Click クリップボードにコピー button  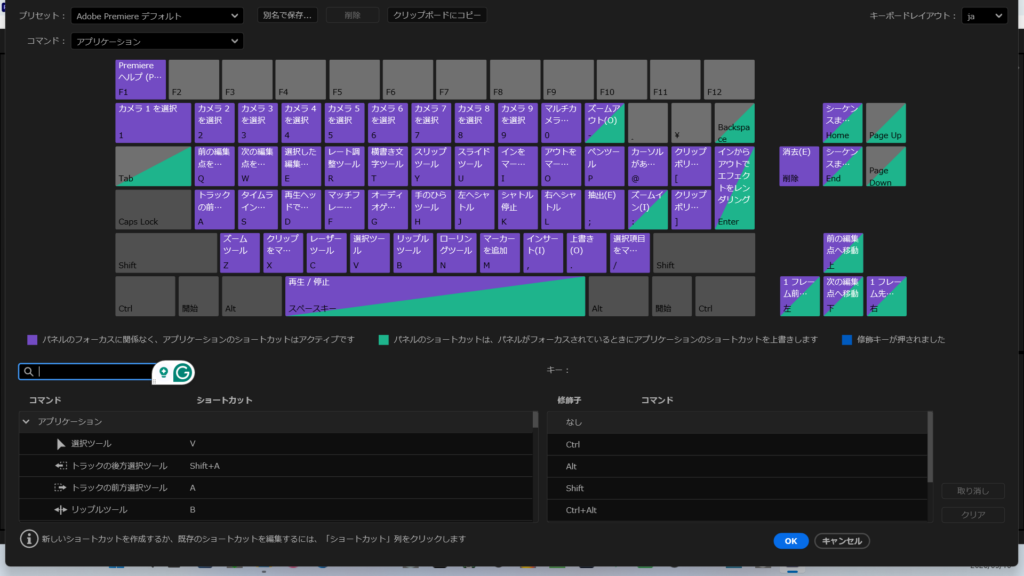coord(437,15)
